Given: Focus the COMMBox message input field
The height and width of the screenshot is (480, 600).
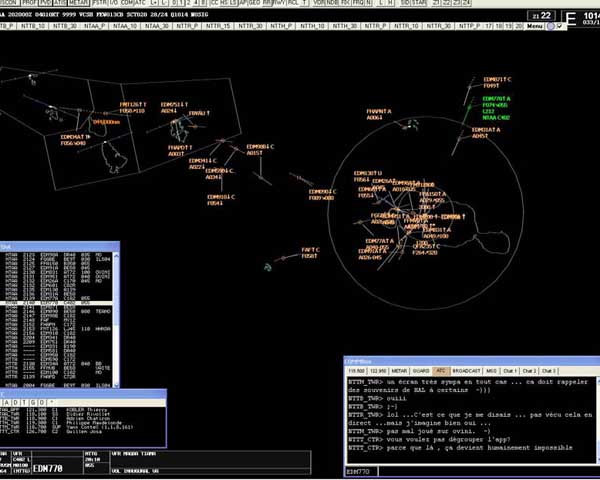Looking at the screenshot, I should click(489, 472).
